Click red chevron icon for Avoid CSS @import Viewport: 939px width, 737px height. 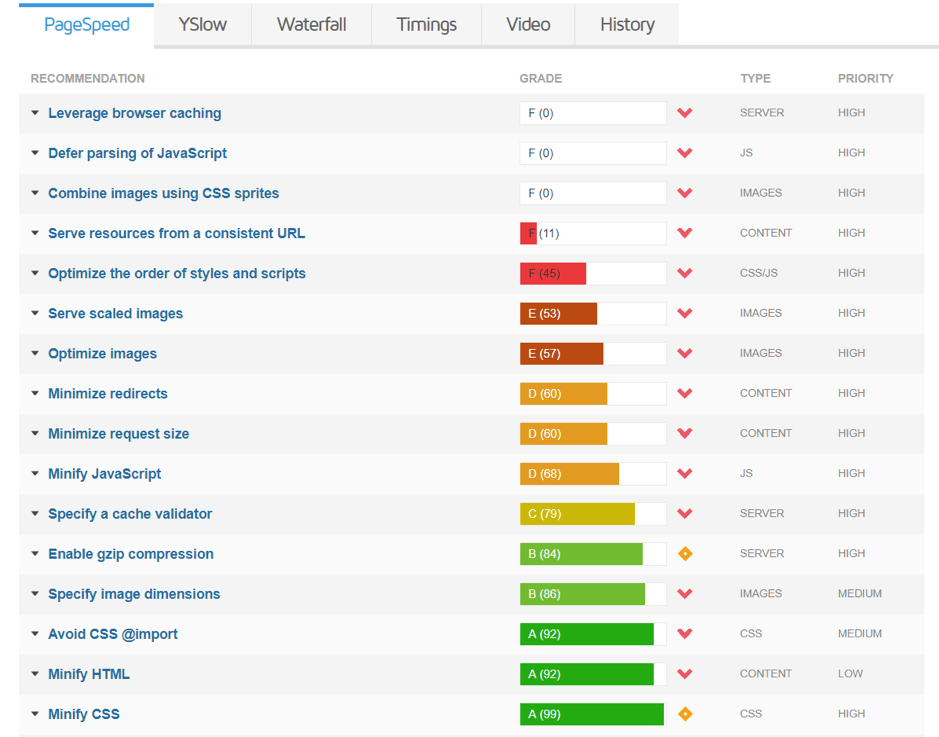click(685, 633)
